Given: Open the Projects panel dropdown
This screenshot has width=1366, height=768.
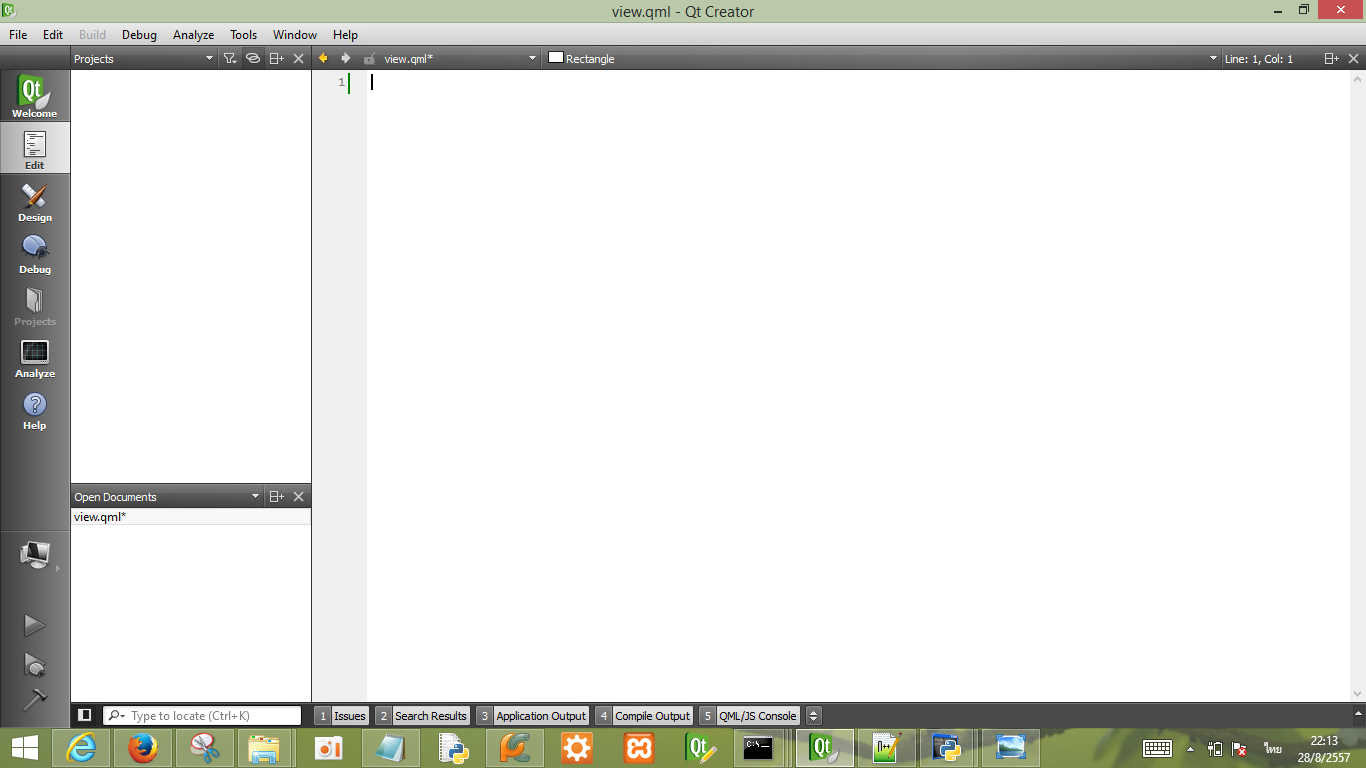Looking at the screenshot, I should point(210,58).
